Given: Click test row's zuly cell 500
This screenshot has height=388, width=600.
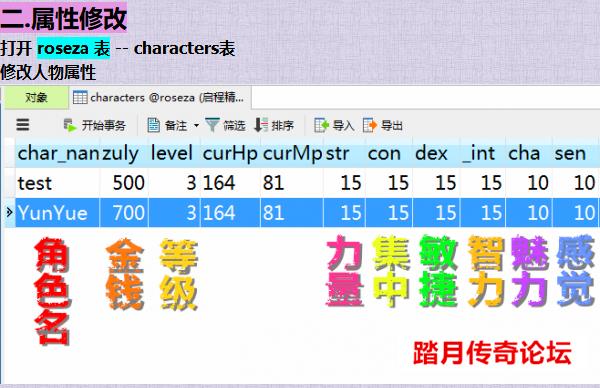Looking at the screenshot, I should coord(124,183).
